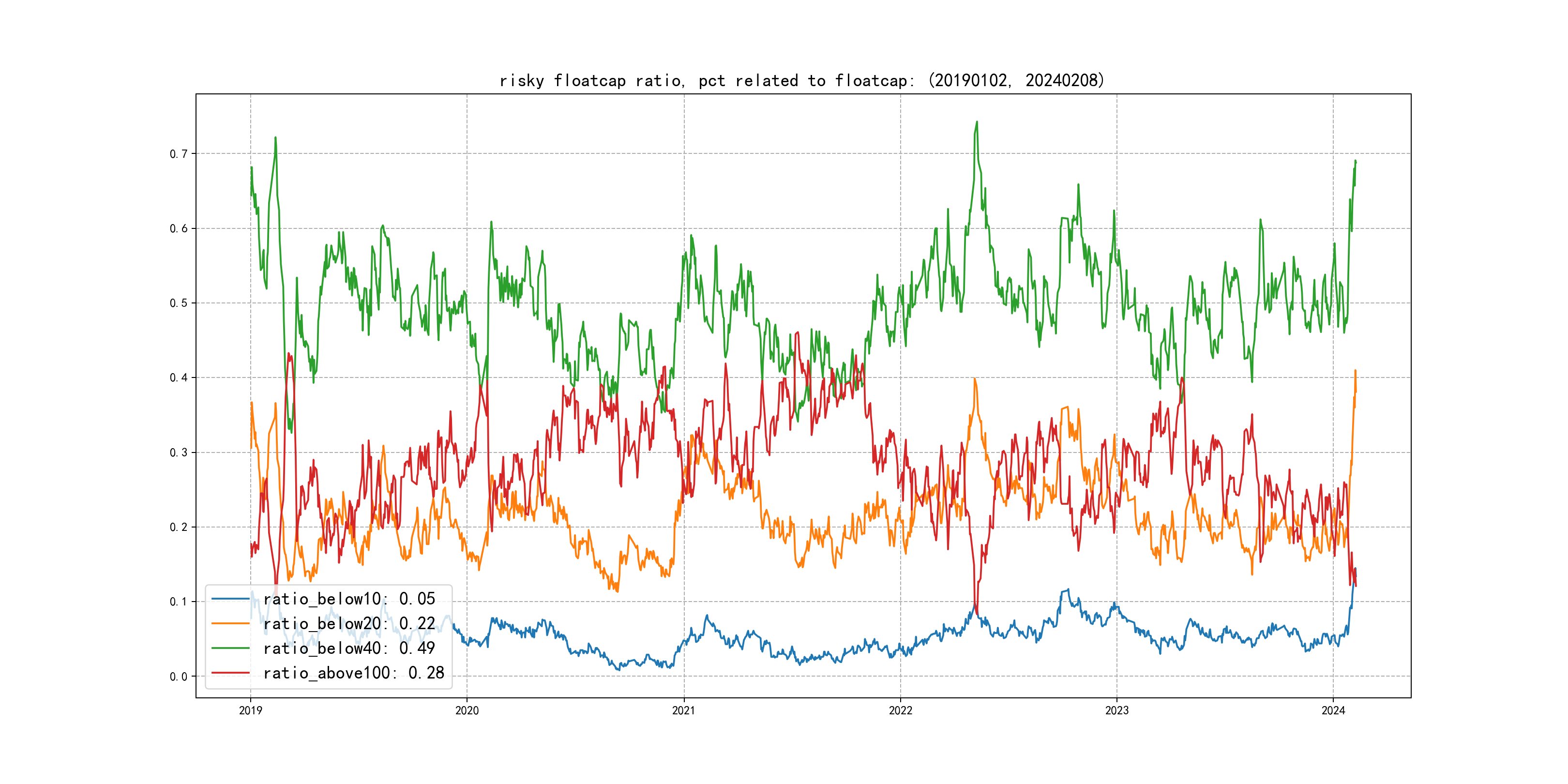This screenshot has height=784, width=1568.
Task: Click the orange legend line swatch
Action: 230,624
